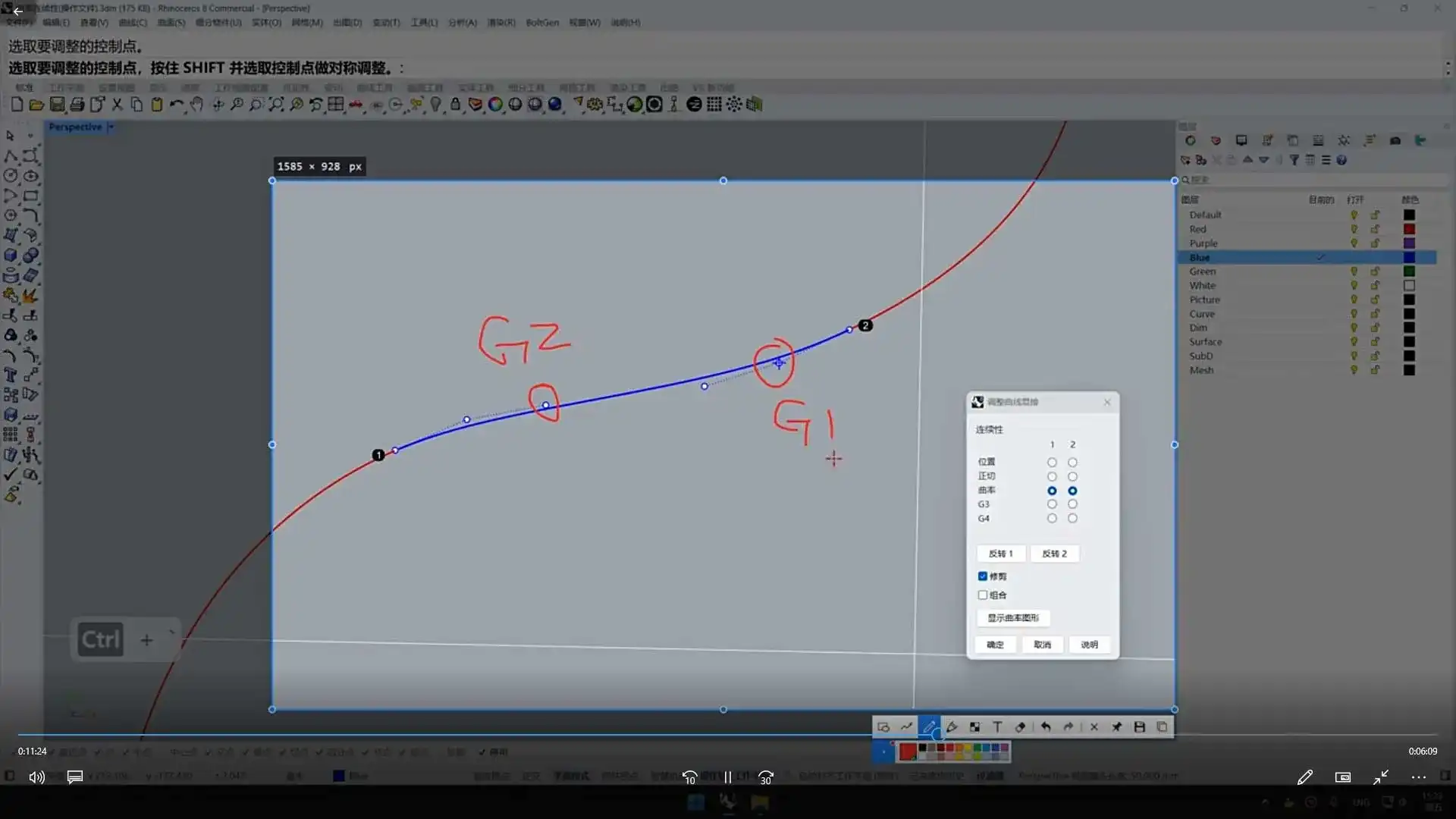The width and height of the screenshot is (1456, 819).
Task: Click the eraser tool in annotation toolbar
Action: [1020, 726]
